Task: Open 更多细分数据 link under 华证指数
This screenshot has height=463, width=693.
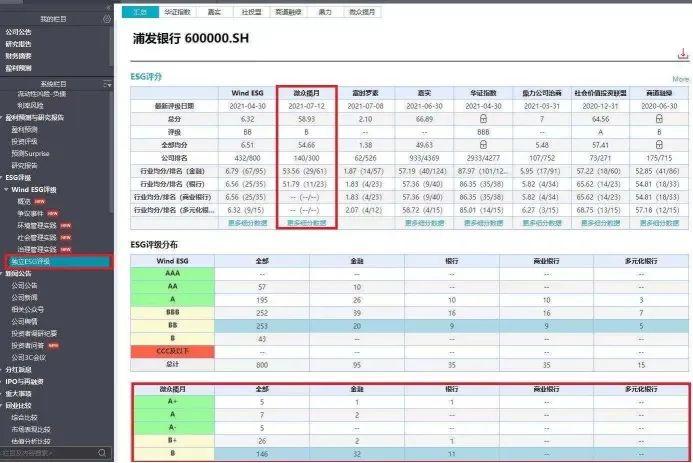Action: tap(483, 223)
